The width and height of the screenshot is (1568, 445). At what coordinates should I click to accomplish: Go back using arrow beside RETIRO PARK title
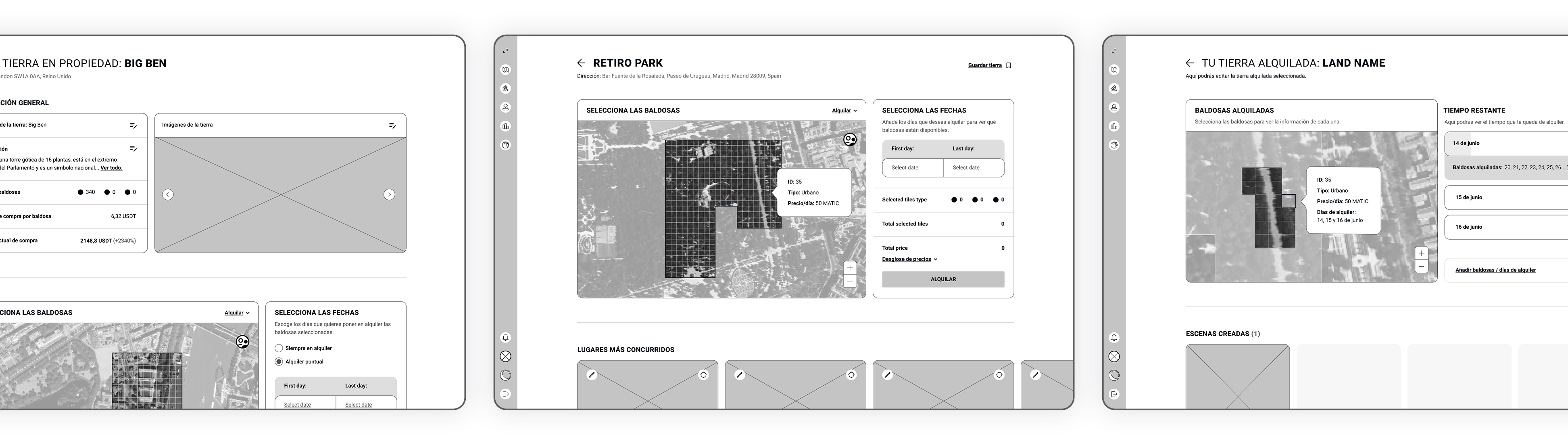coord(581,63)
